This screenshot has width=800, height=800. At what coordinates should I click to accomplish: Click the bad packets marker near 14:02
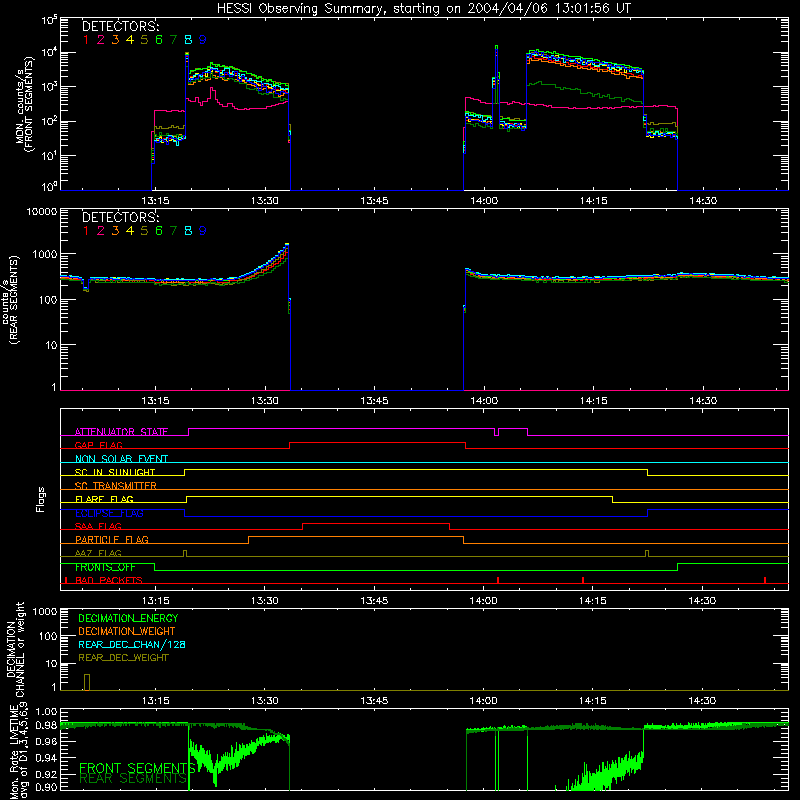pos(498,580)
